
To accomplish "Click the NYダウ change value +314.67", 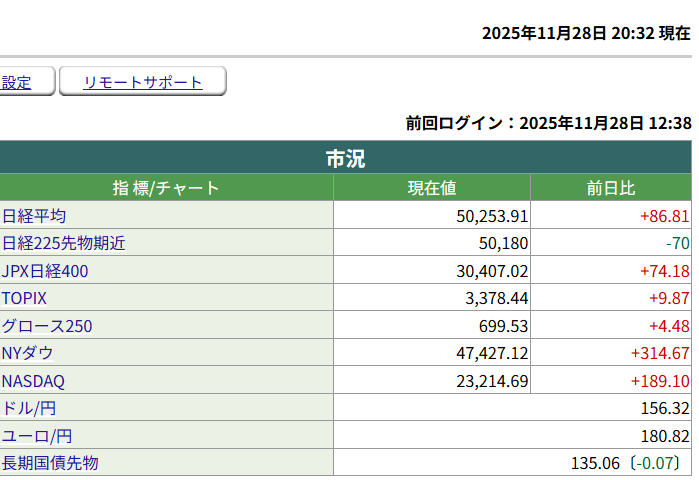I will pos(660,353).
